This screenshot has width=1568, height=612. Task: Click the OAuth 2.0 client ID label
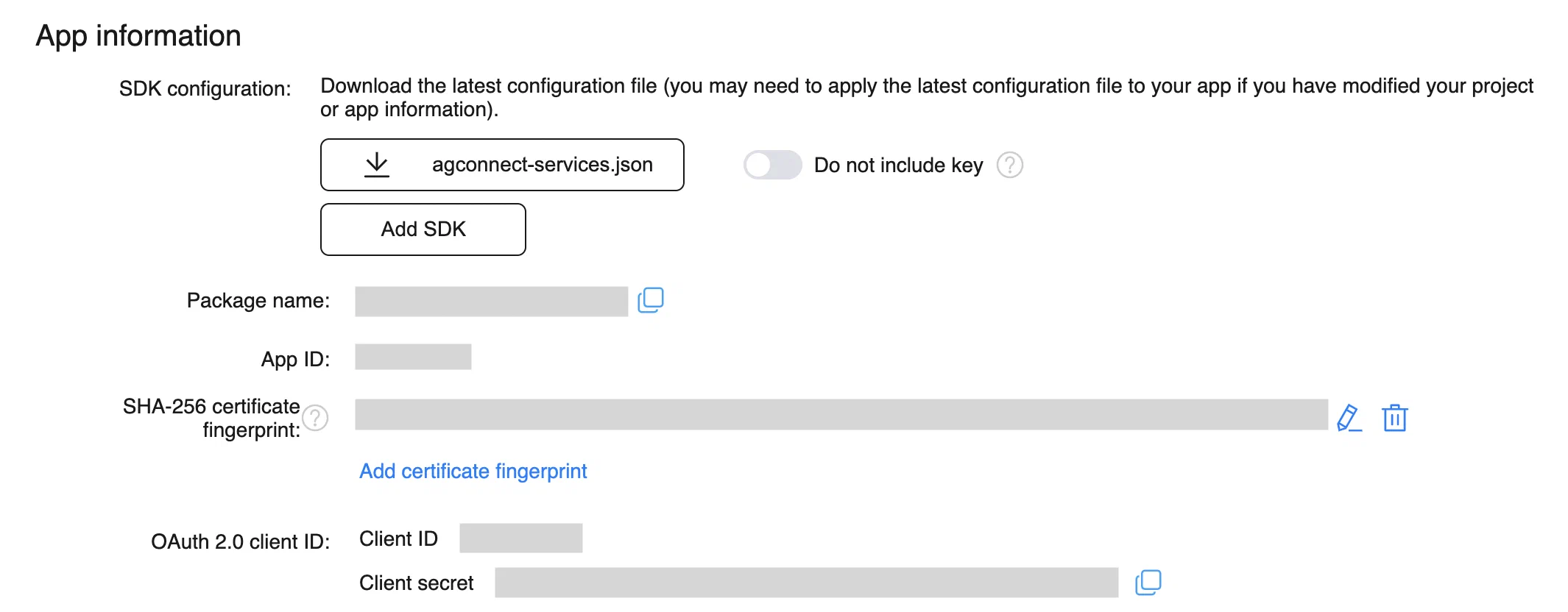[240, 541]
